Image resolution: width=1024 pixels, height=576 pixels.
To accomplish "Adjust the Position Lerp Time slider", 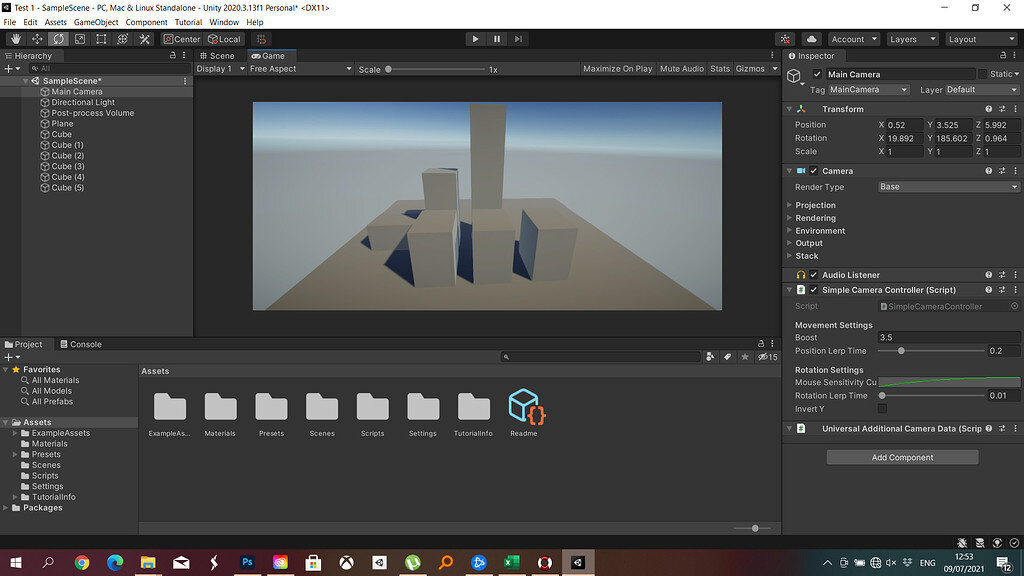I will click(x=901, y=351).
